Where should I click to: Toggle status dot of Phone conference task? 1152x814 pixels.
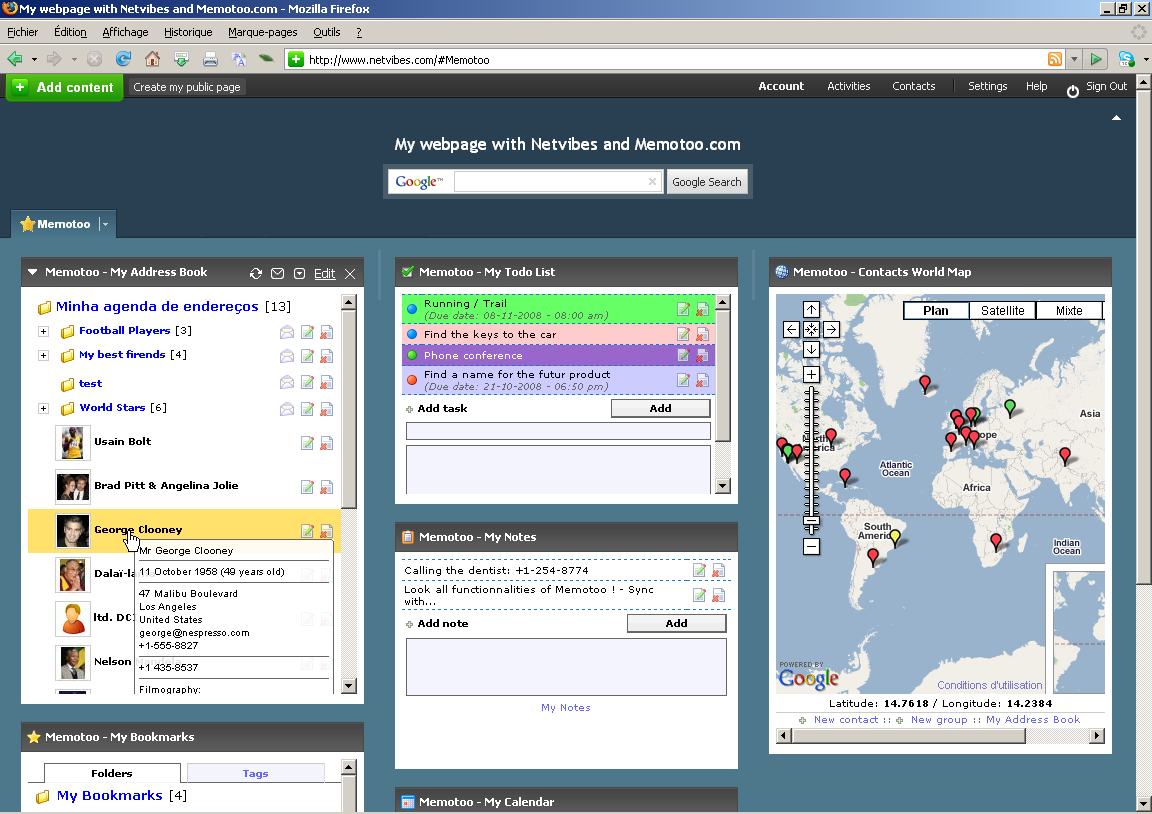[x=412, y=355]
